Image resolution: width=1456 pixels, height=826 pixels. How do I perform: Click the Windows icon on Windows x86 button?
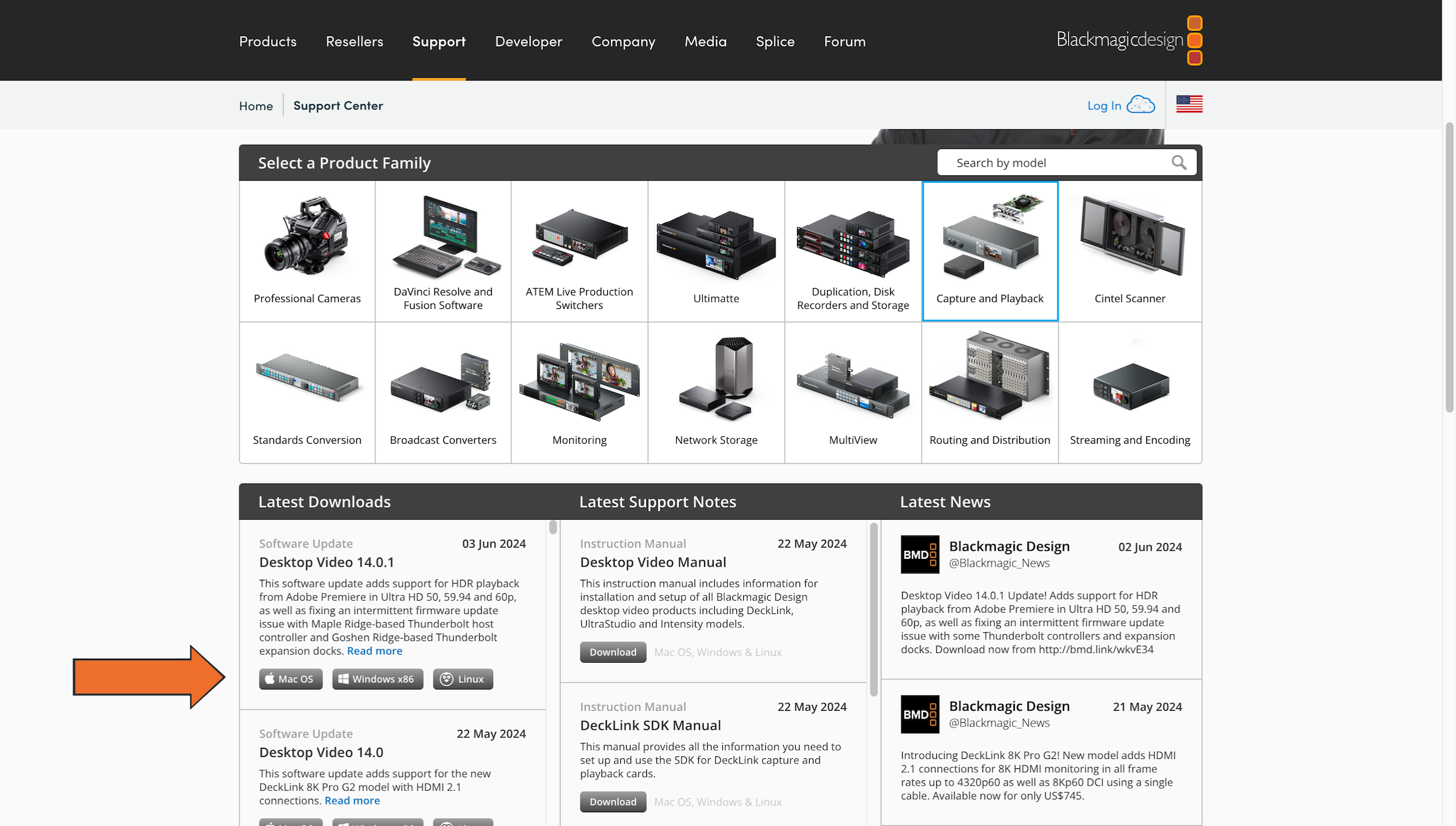344,679
